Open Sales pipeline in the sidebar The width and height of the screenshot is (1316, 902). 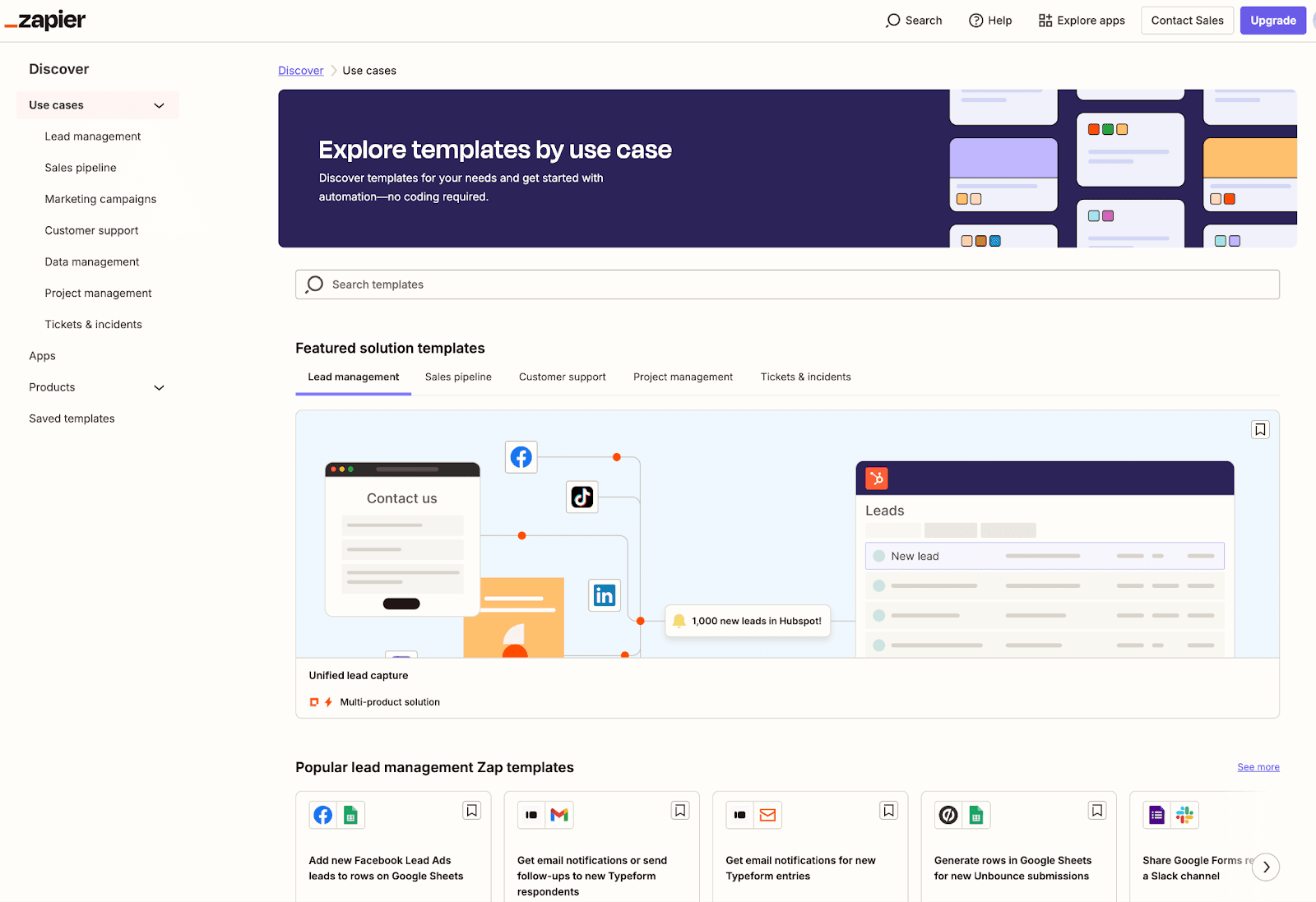tap(81, 168)
